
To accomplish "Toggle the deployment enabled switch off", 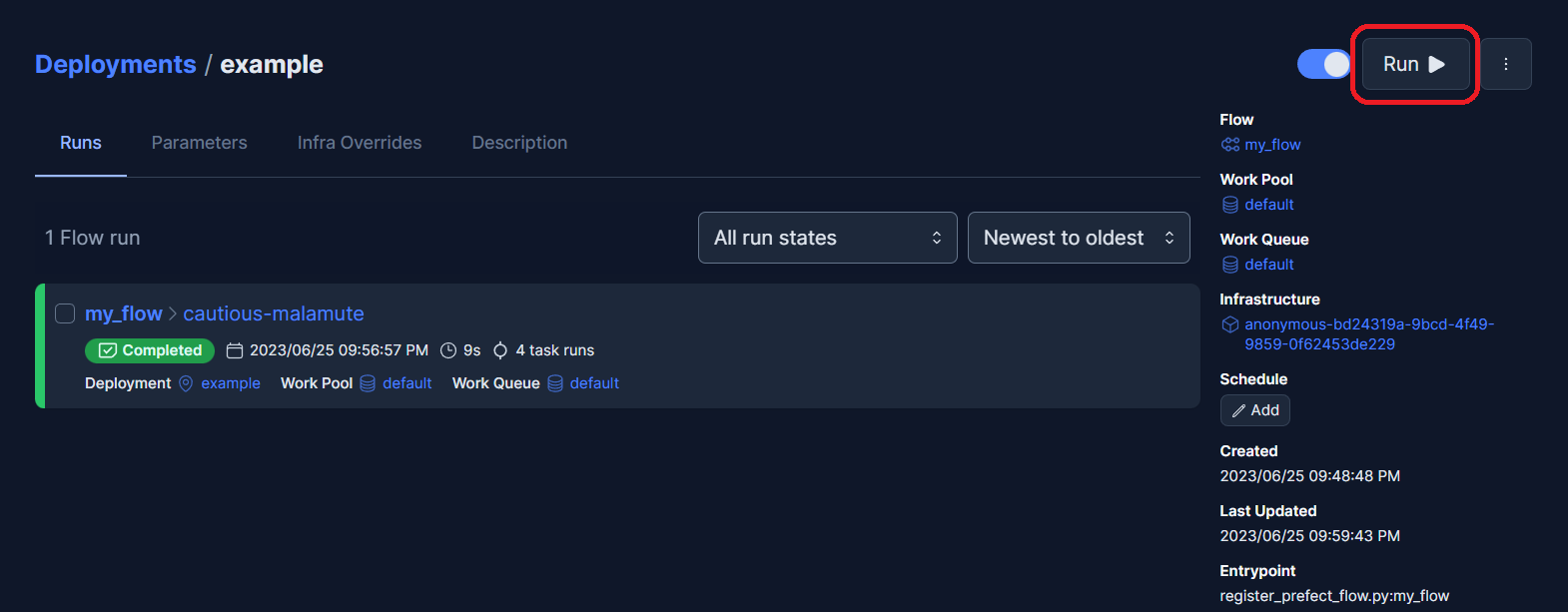I will (x=1323, y=64).
